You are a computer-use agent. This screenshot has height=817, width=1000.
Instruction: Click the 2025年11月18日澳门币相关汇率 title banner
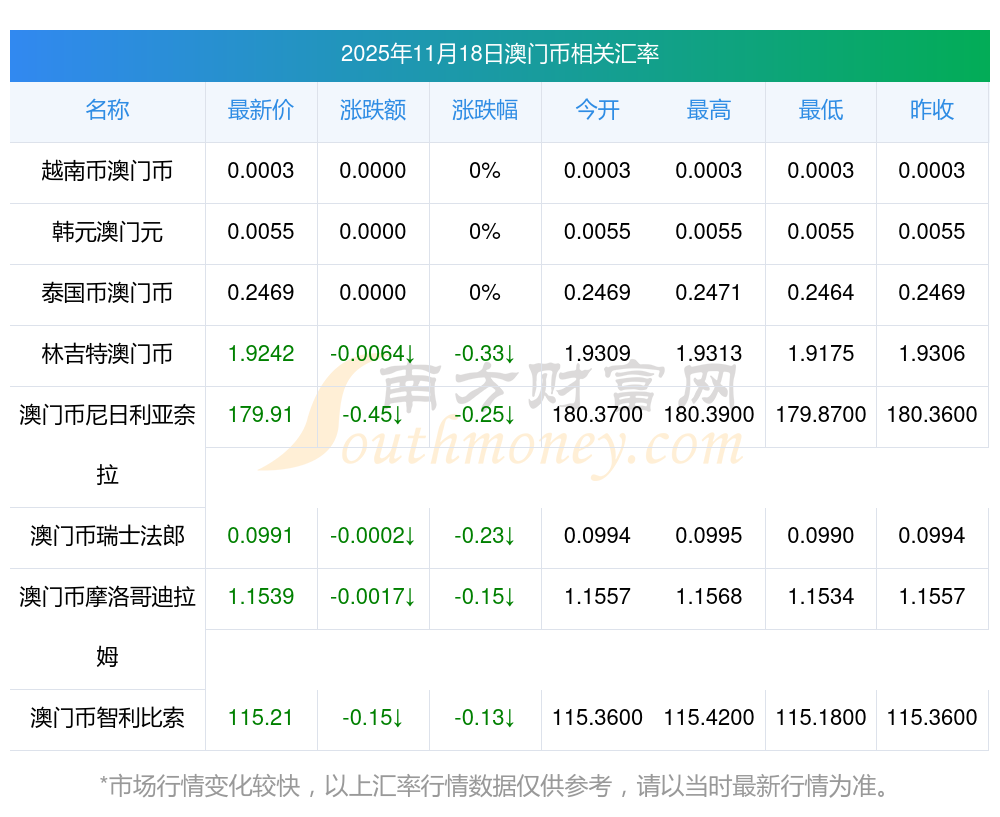coord(499,54)
